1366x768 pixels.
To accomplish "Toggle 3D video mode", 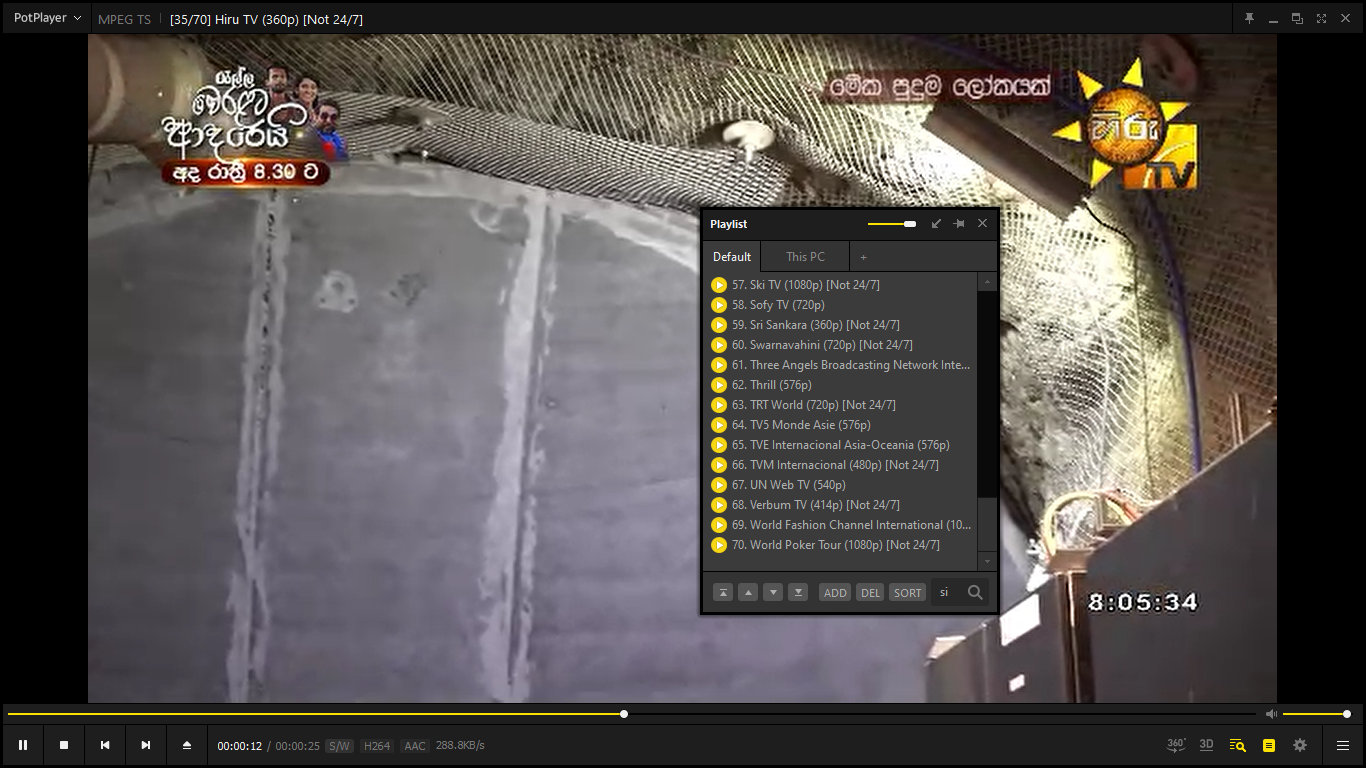I will [x=1207, y=745].
